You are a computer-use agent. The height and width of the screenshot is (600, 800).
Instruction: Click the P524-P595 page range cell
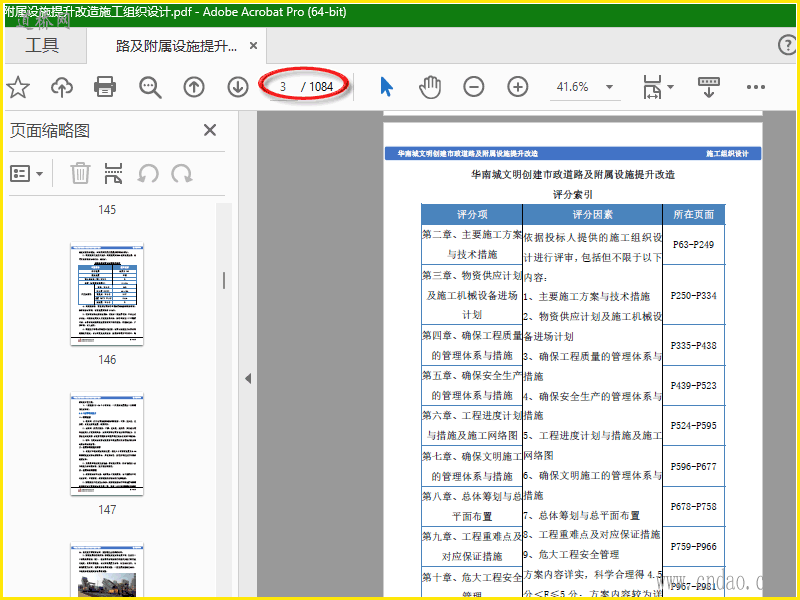(693, 426)
